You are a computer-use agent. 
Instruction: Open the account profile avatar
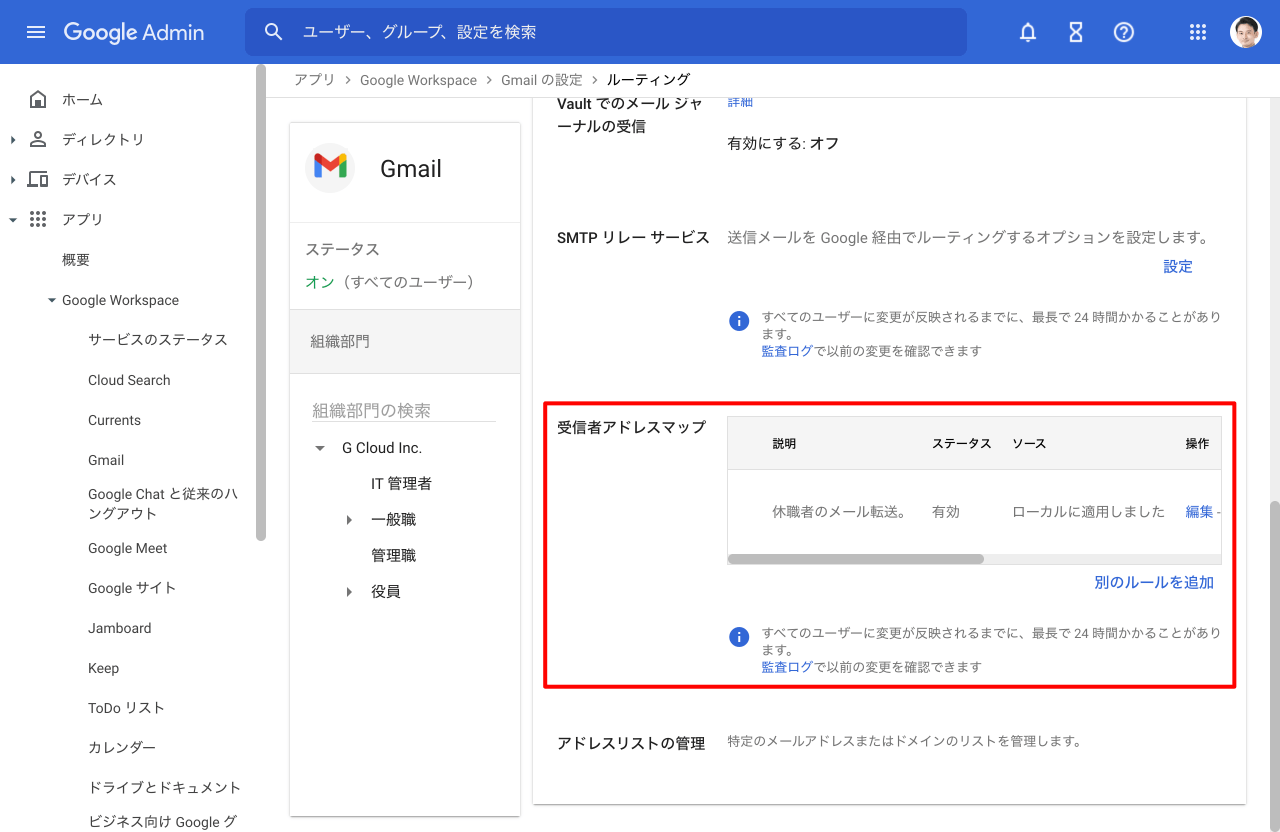click(x=1246, y=32)
